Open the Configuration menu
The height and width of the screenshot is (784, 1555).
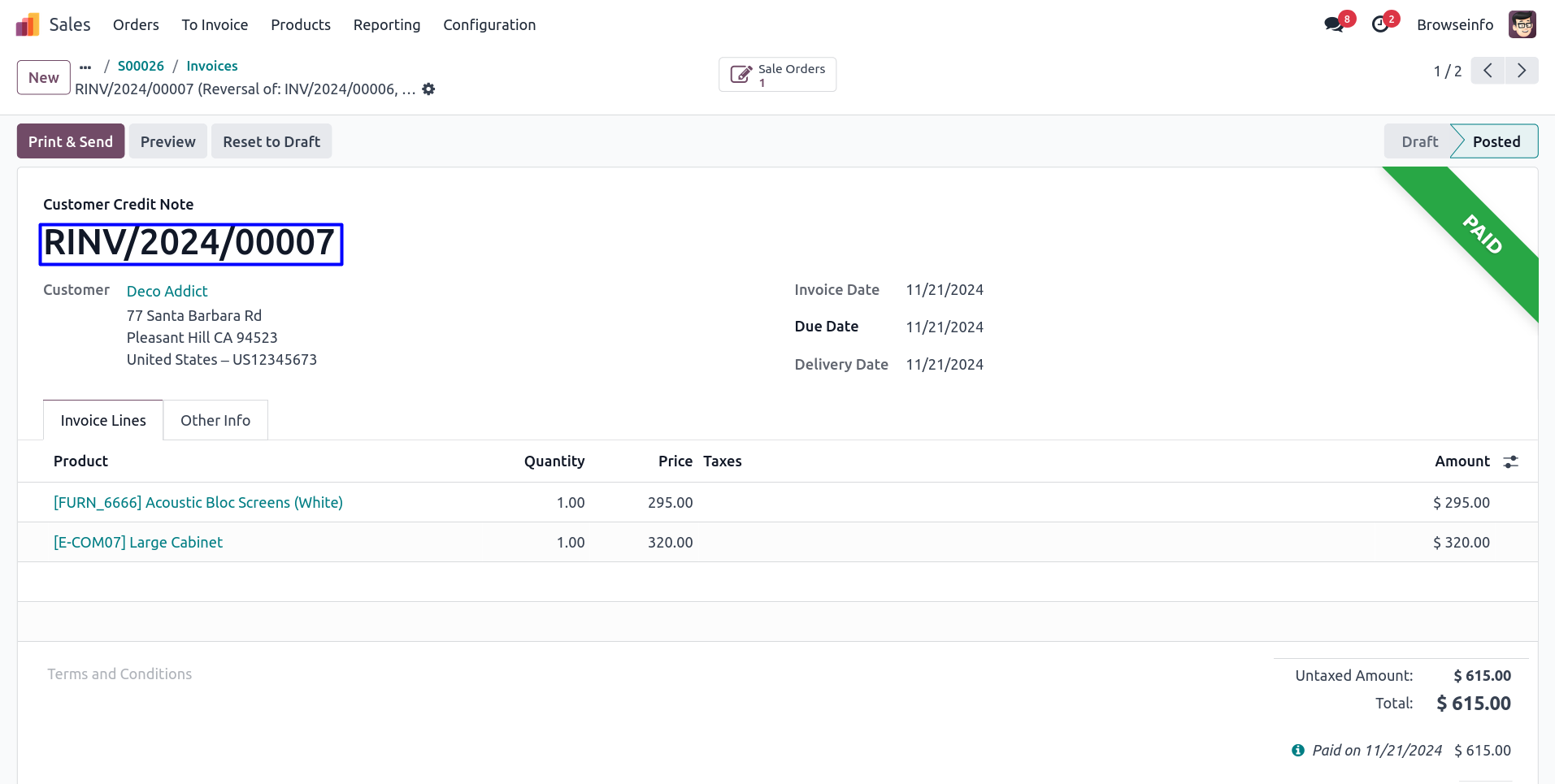pyautogui.click(x=489, y=24)
